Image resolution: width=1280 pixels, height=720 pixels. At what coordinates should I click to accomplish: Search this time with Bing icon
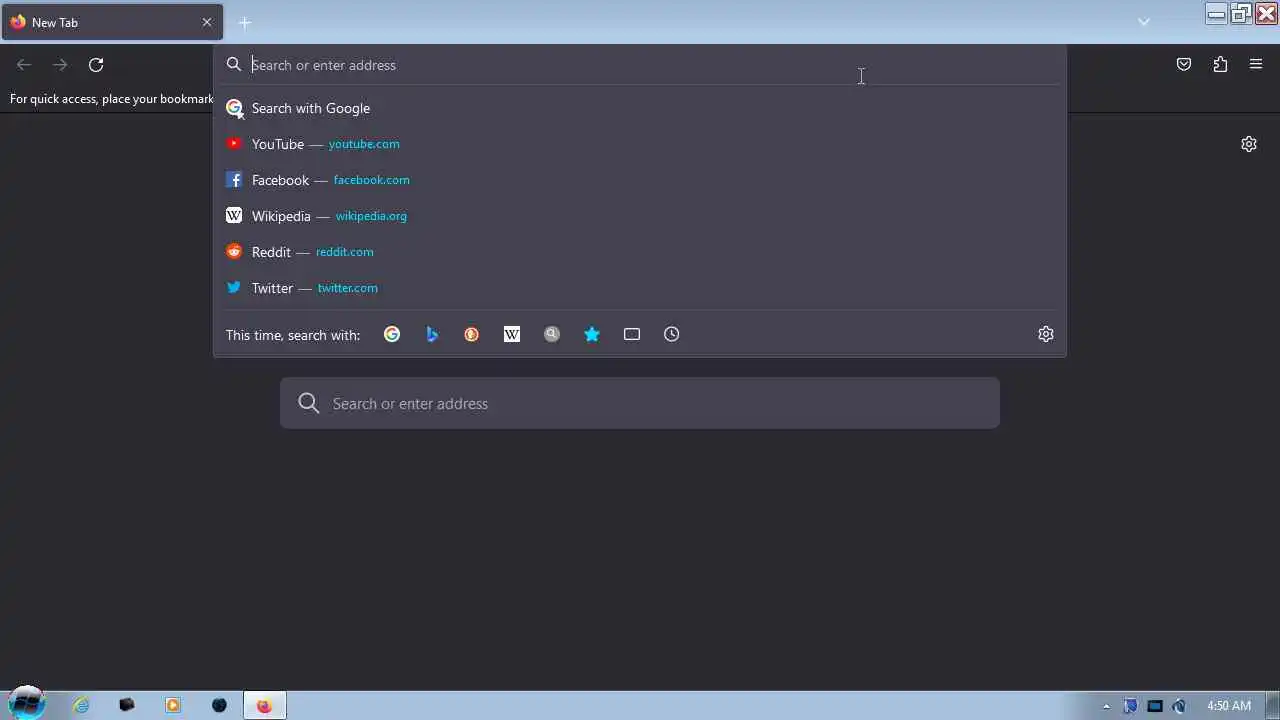click(x=432, y=334)
